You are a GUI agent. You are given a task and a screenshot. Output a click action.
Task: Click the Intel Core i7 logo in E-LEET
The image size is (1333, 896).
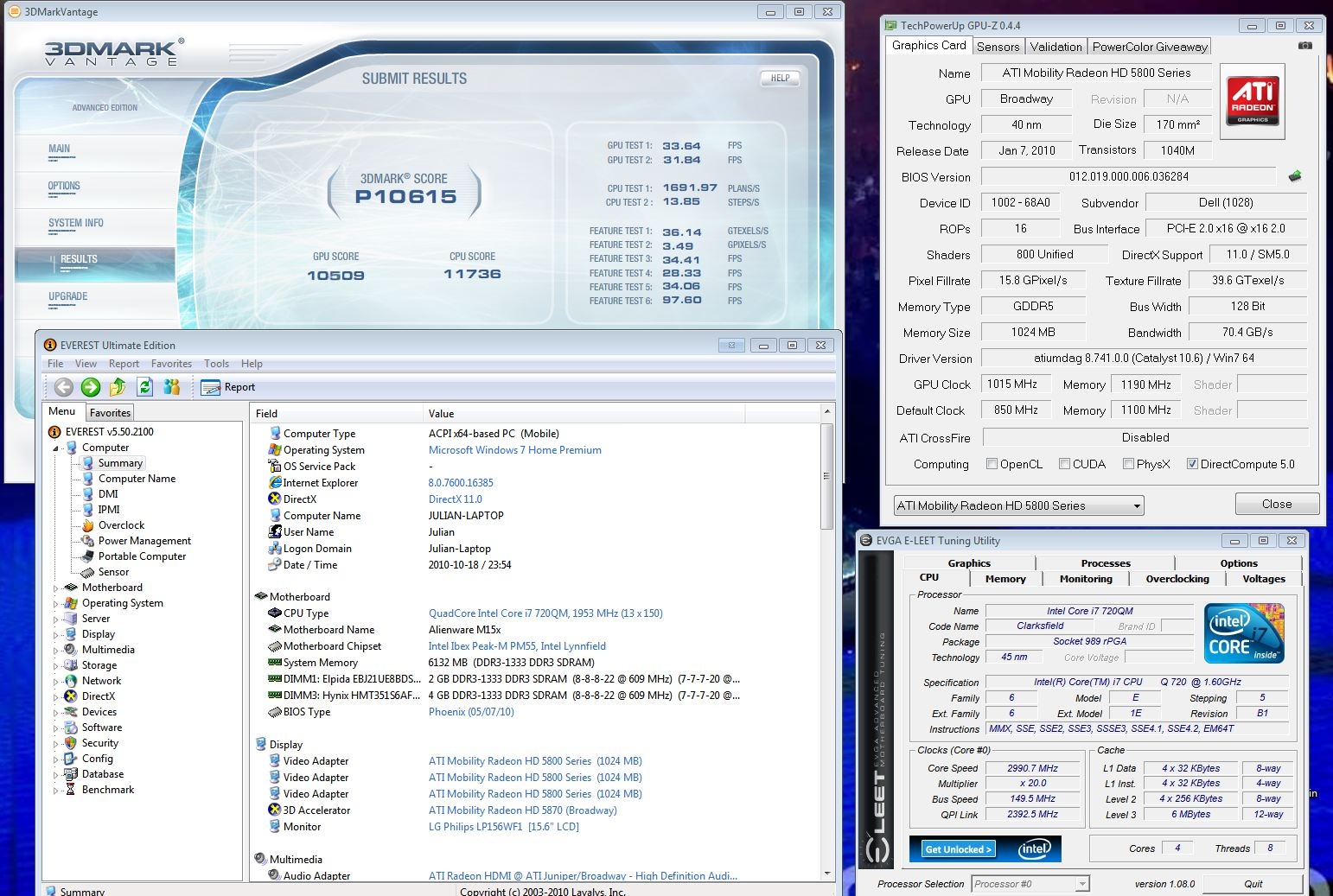(1244, 632)
